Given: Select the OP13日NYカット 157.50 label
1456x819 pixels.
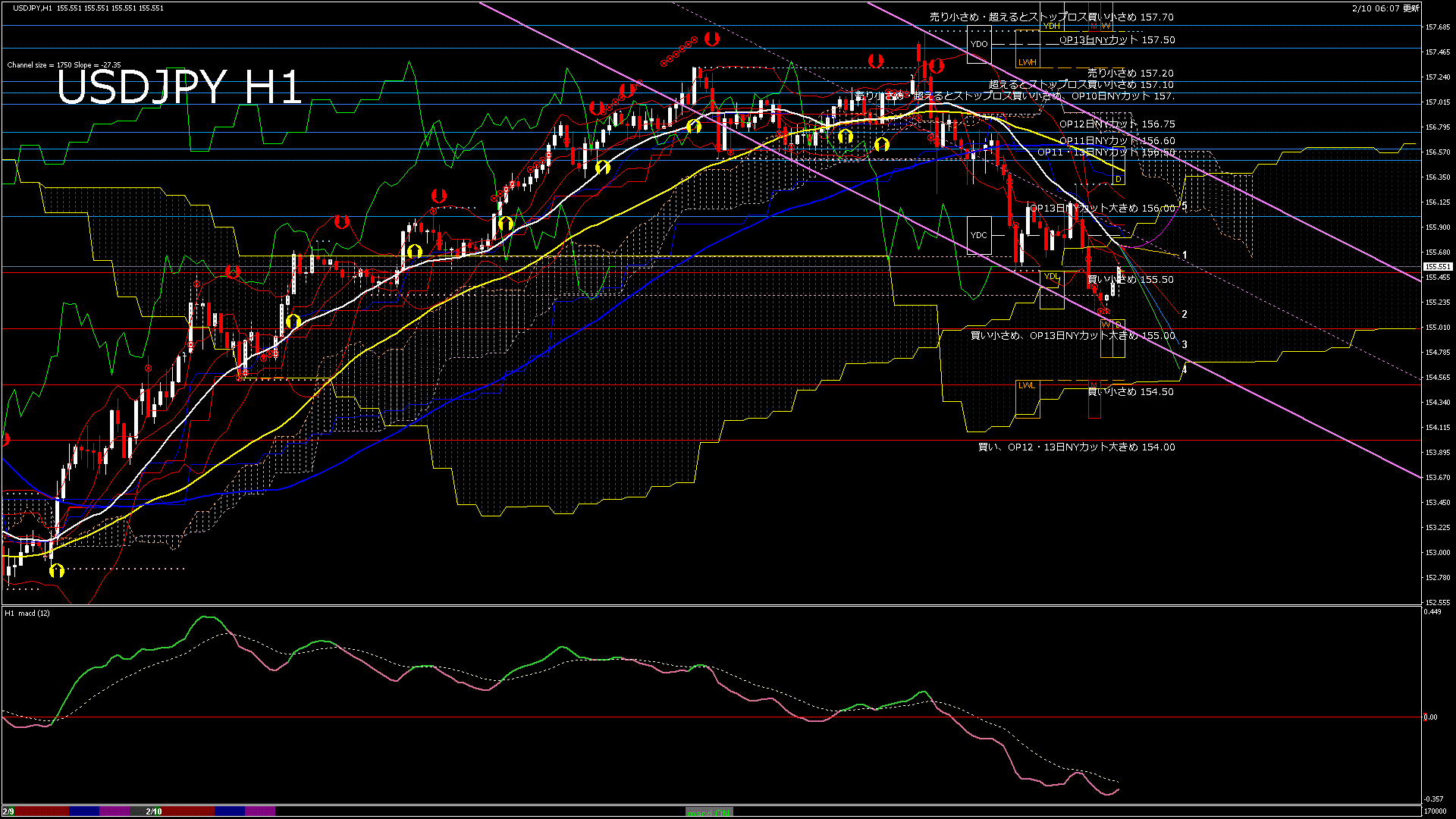Looking at the screenshot, I should pos(1117,40).
